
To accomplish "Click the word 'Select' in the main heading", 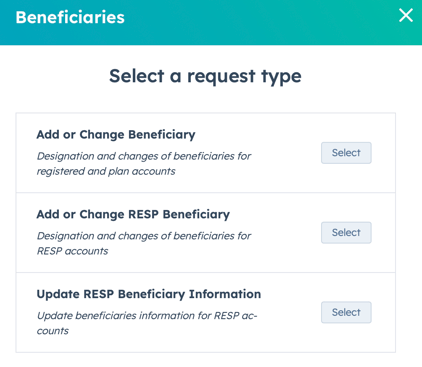I will 137,76.
